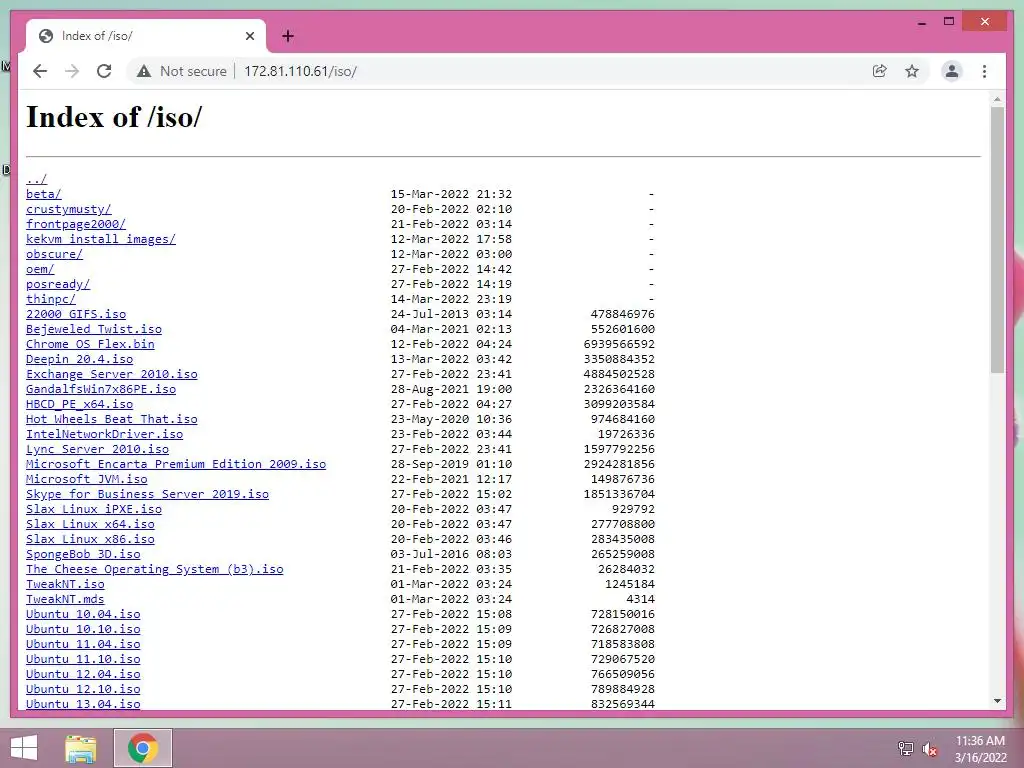Open the Windows Start menu
Viewport: 1024px width, 768px height.
coord(24,748)
